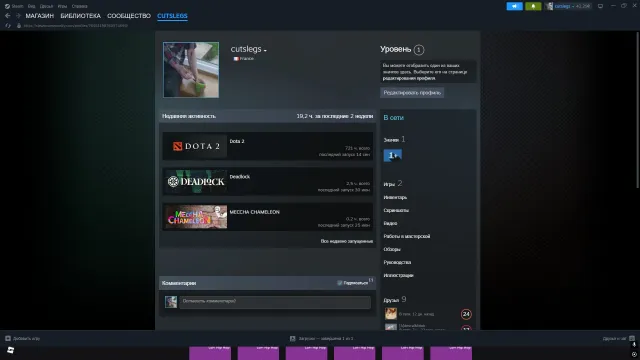The image size is (640, 360).
Task: Open the Друзья 9 link
Action: pyautogui.click(x=395, y=300)
